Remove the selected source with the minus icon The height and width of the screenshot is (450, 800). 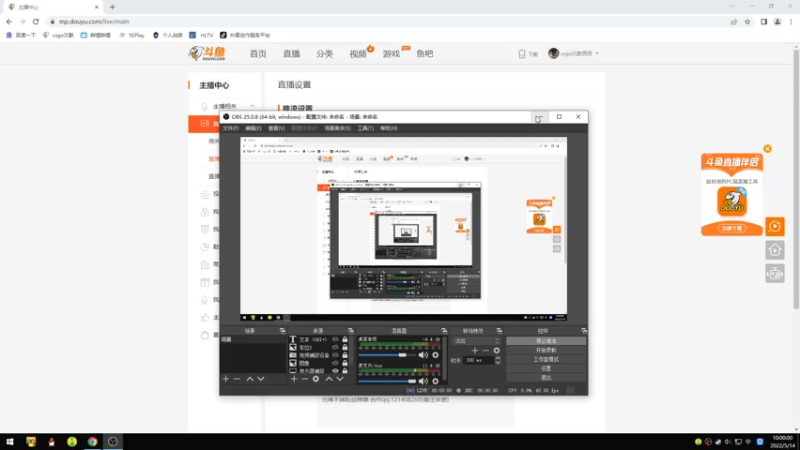pyautogui.click(x=305, y=379)
